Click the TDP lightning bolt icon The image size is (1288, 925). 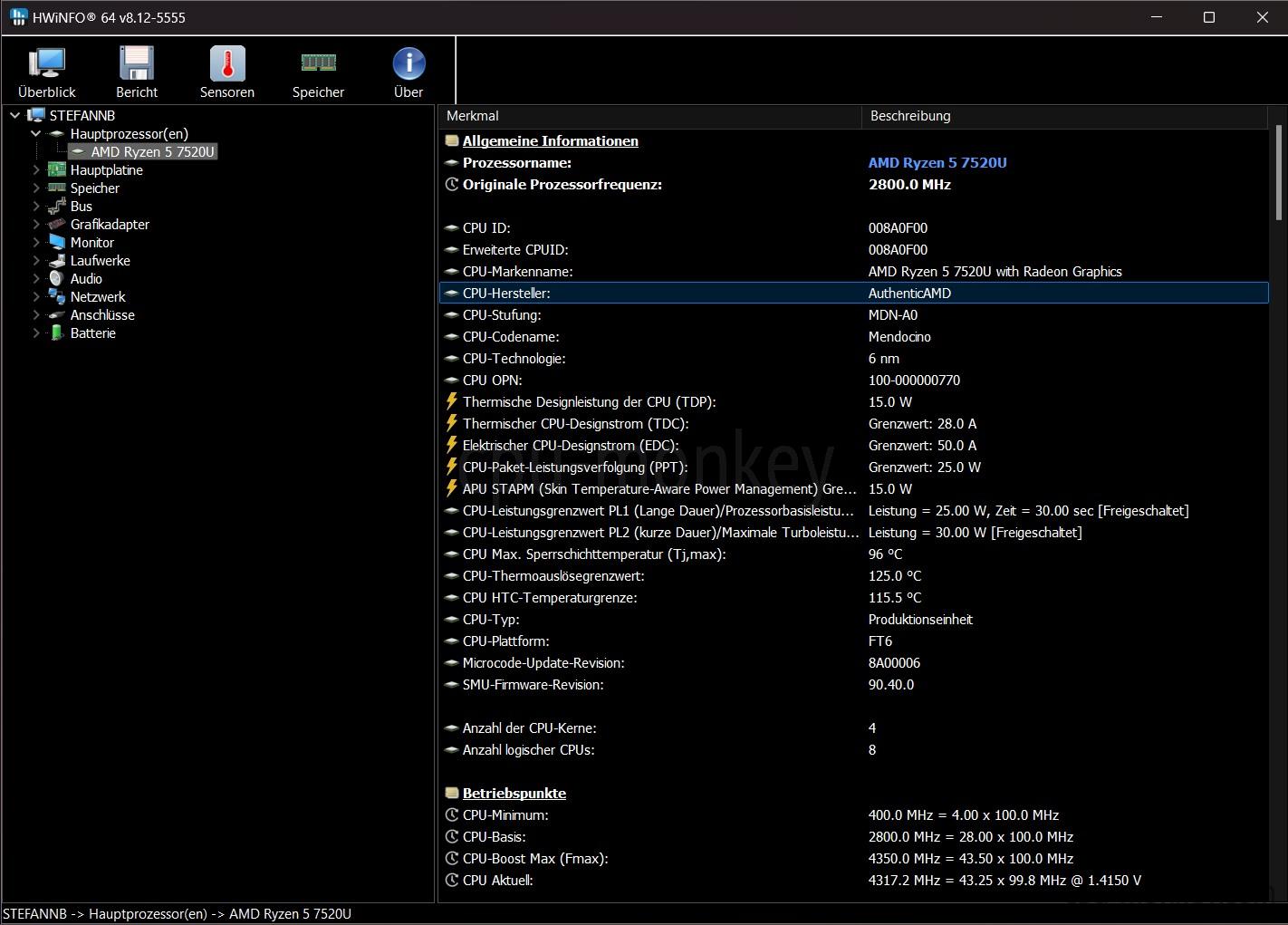point(452,401)
